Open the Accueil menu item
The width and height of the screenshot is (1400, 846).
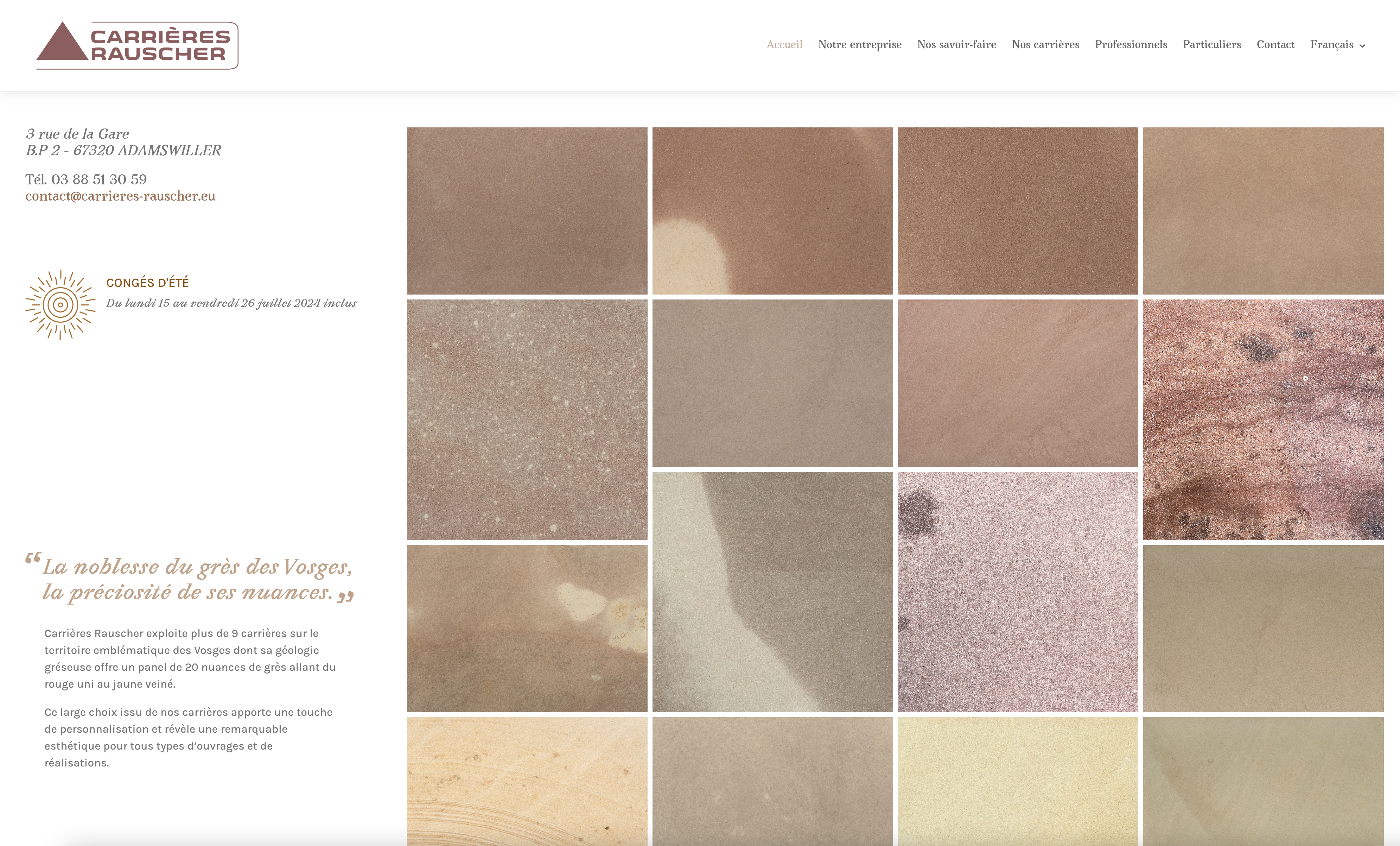tap(784, 44)
